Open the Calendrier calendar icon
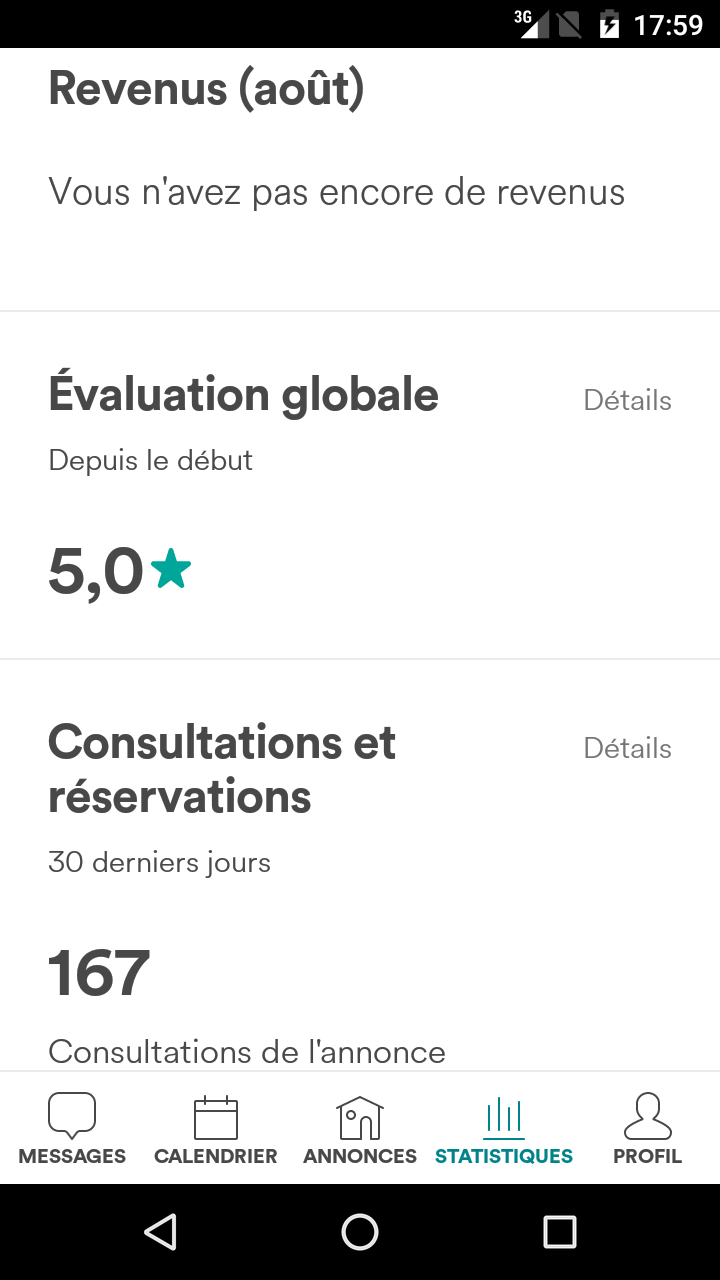The height and width of the screenshot is (1280, 720). 216,1117
